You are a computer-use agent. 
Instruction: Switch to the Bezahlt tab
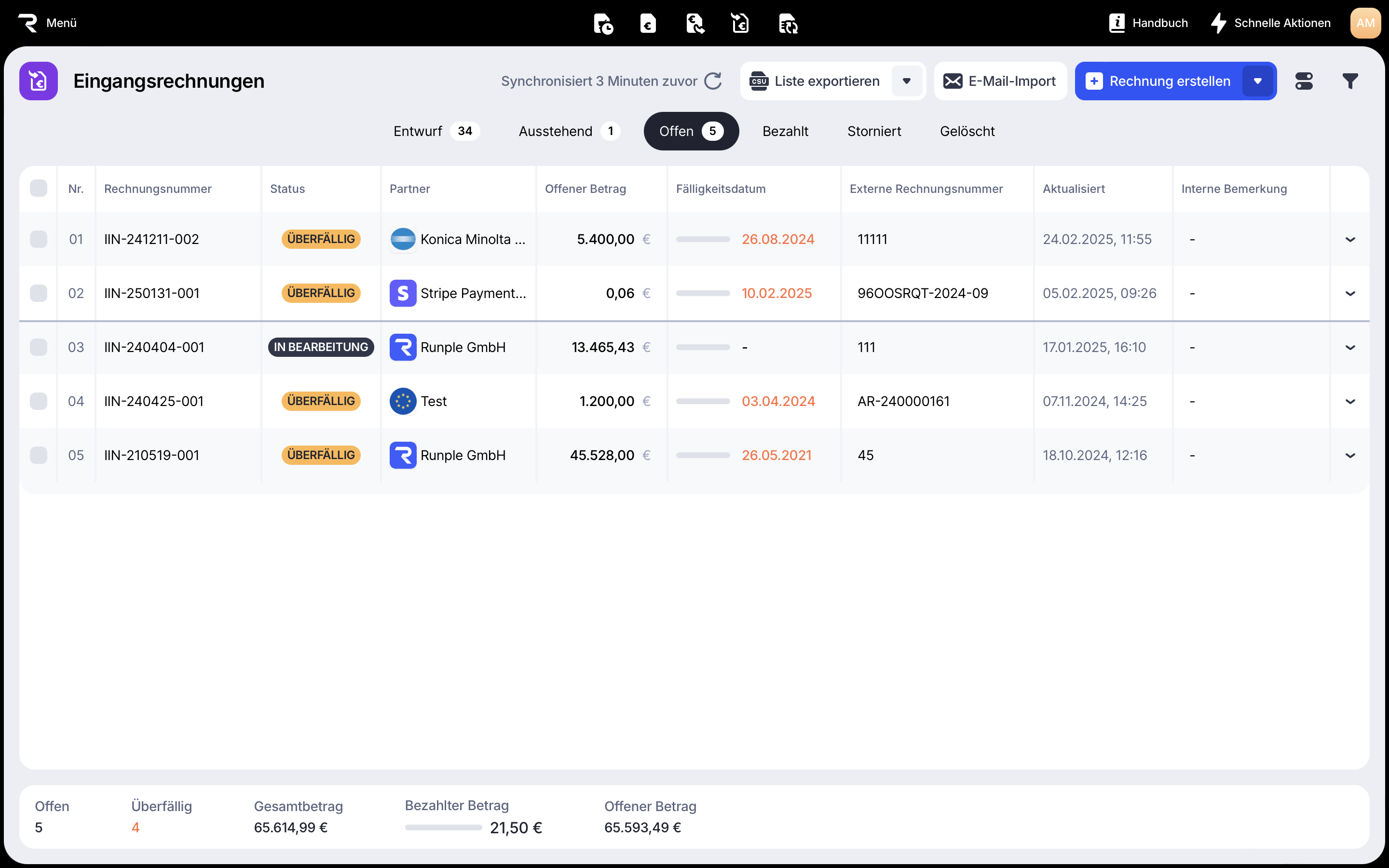[x=785, y=131]
